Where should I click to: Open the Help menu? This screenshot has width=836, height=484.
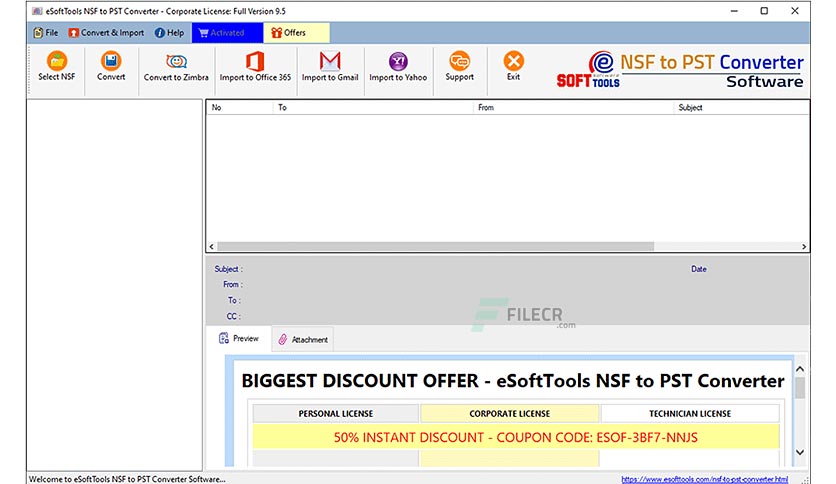click(x=170, y=33)
